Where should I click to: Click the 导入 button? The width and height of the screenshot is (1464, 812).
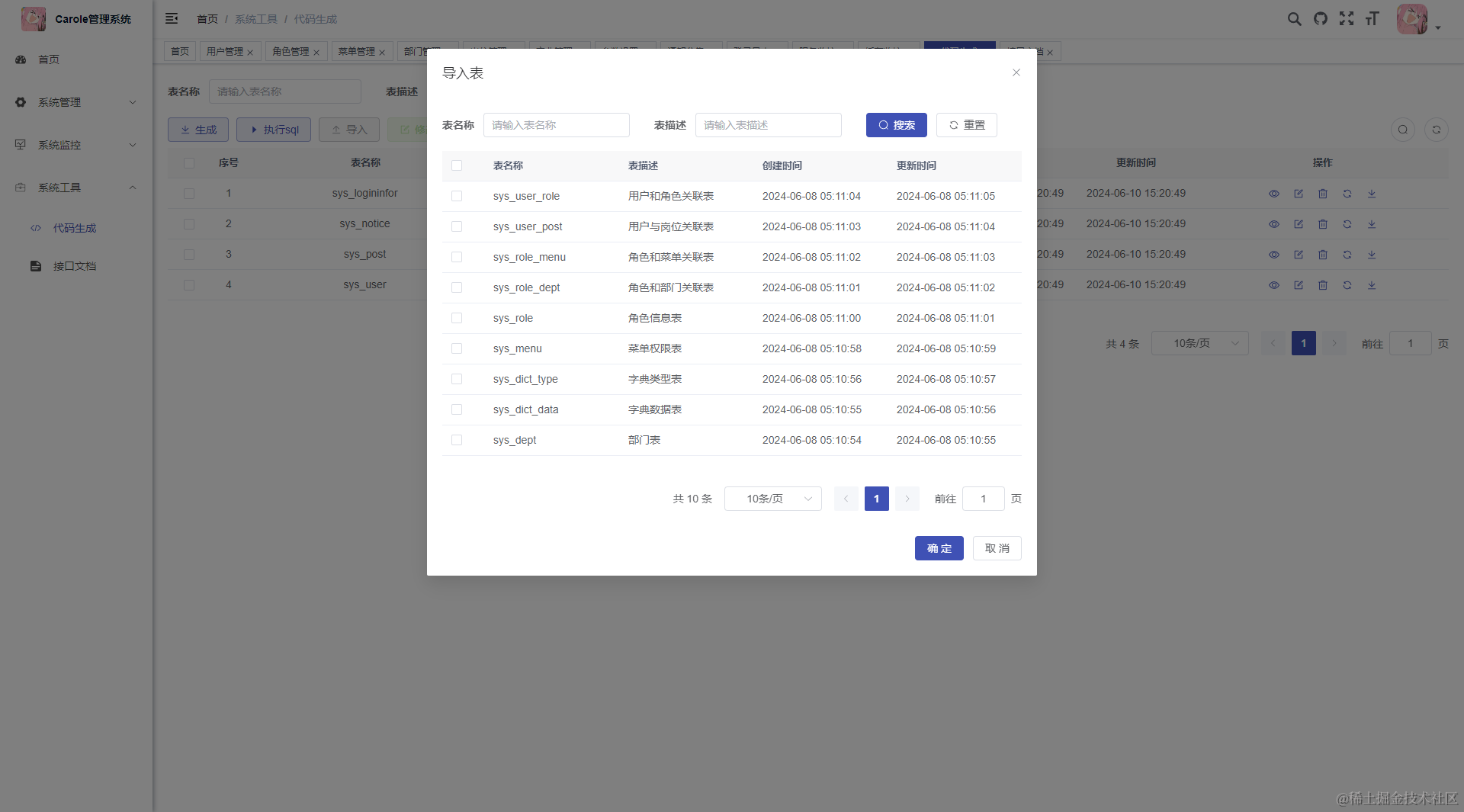pos(349,130)
